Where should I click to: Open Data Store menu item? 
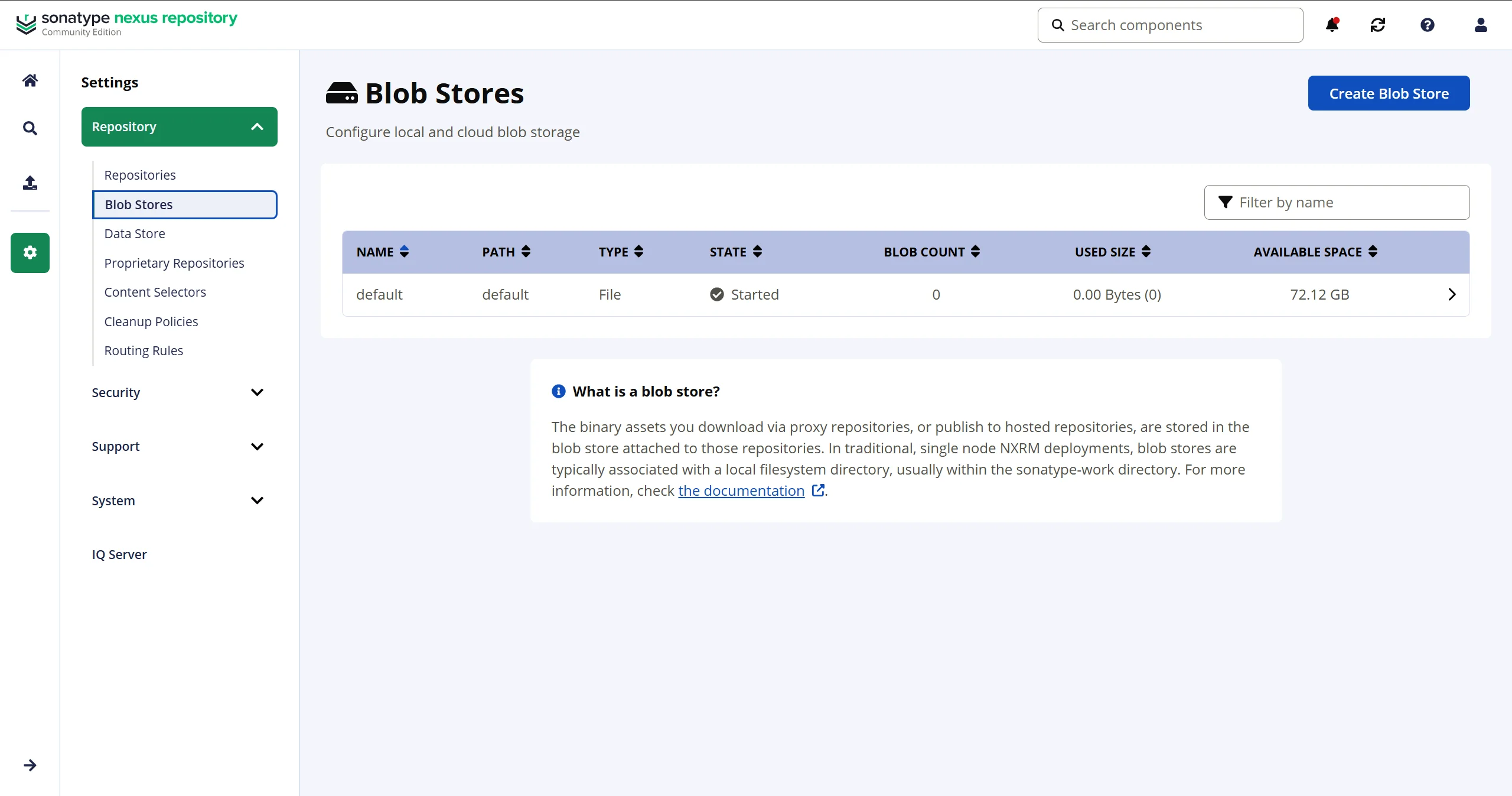(x=135, y=233)
